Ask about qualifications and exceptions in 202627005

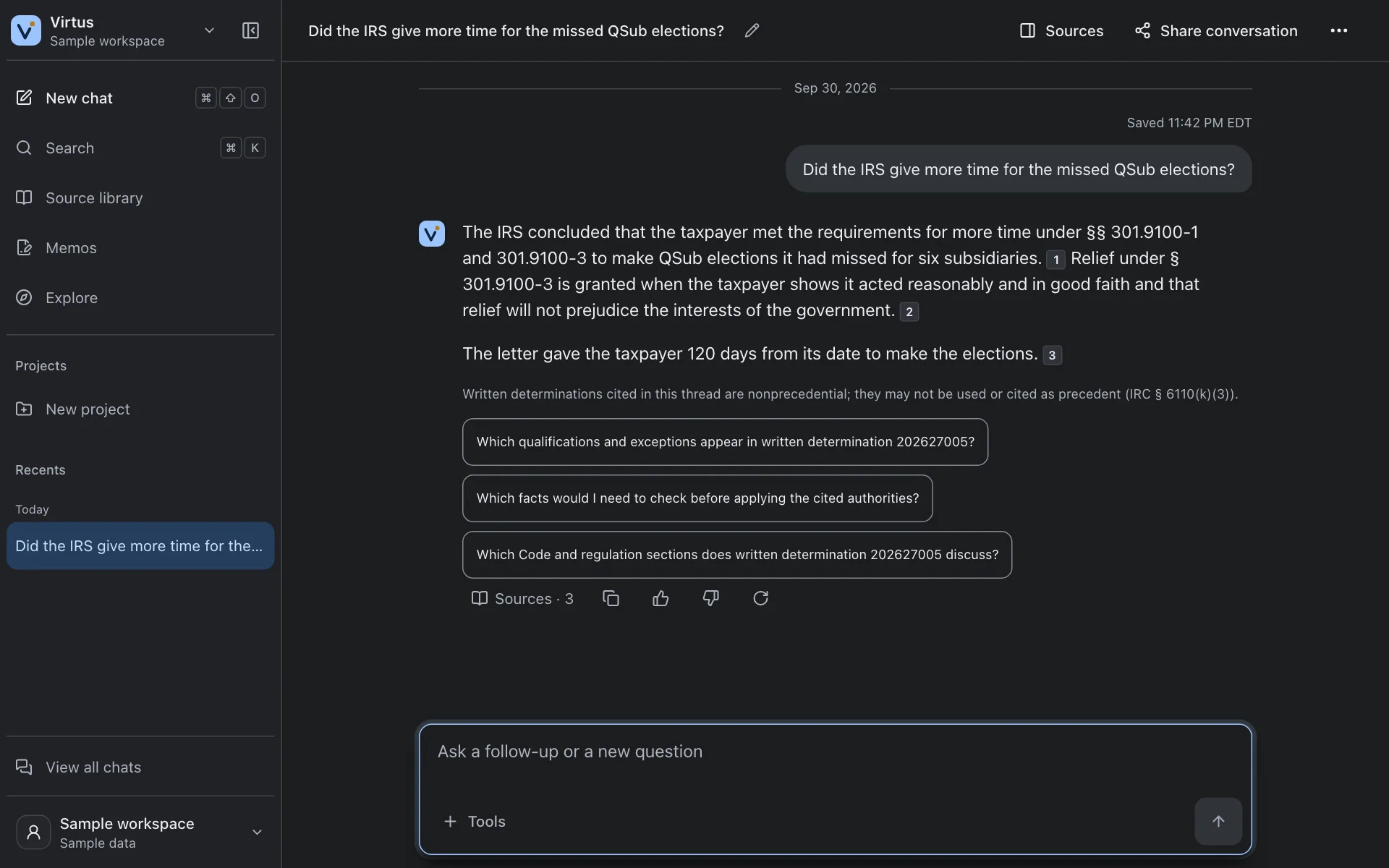coord(725,442)
